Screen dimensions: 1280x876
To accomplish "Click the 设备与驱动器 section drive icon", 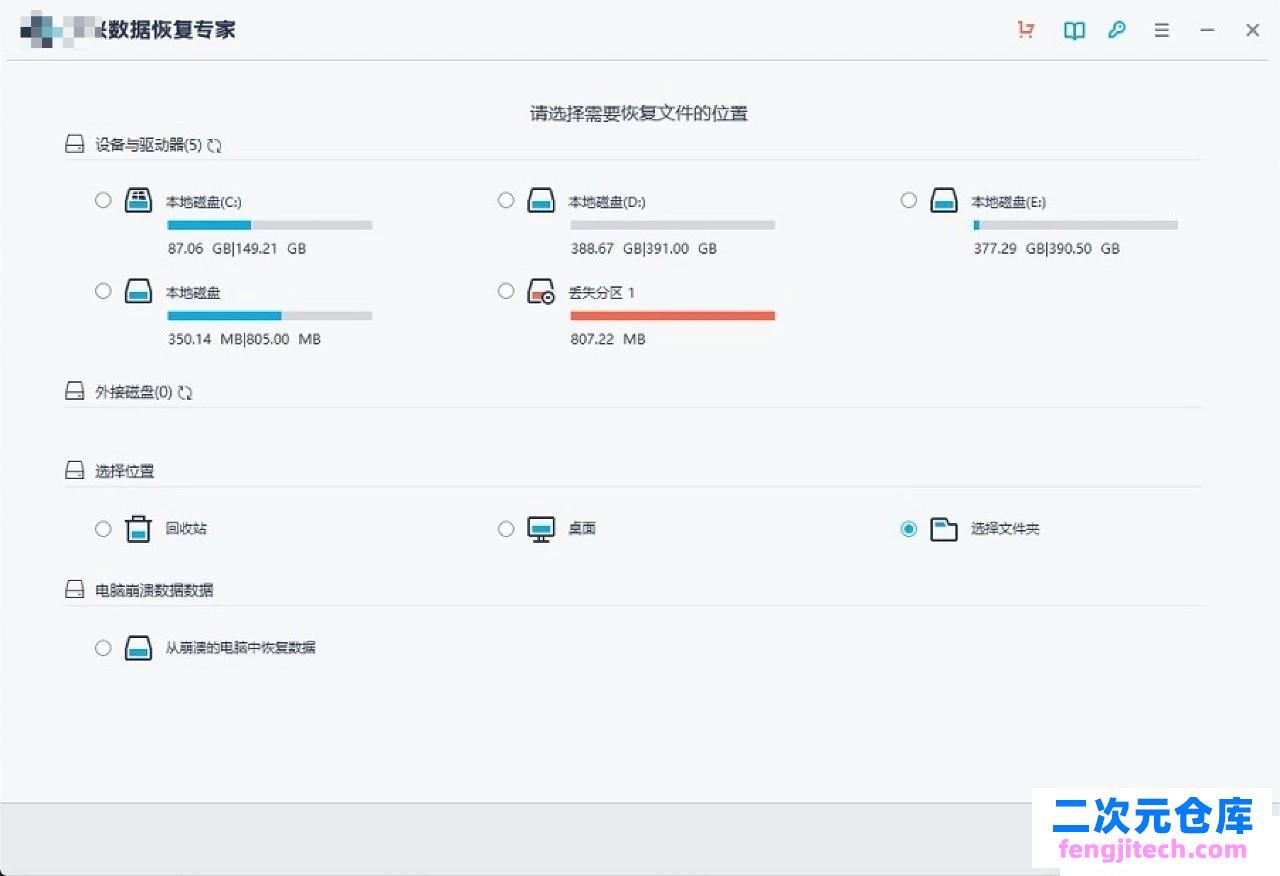I will (x=74, y=145).
